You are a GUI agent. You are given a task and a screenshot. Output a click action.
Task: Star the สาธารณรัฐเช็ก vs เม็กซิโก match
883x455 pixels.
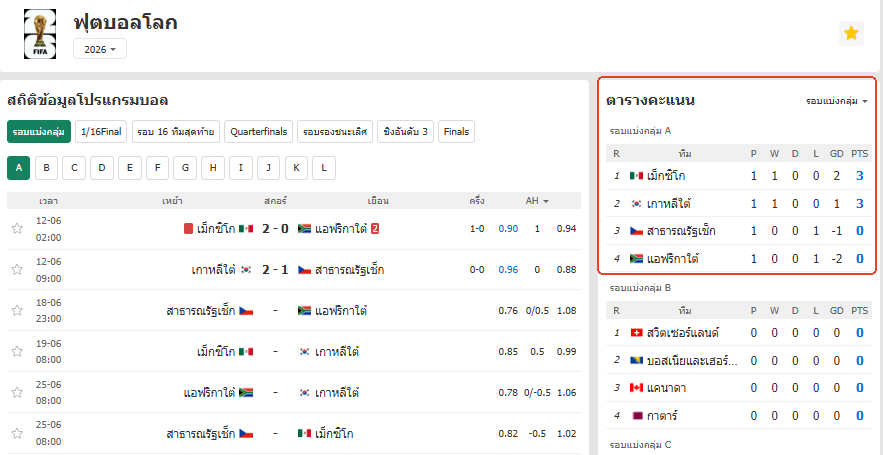17,434
